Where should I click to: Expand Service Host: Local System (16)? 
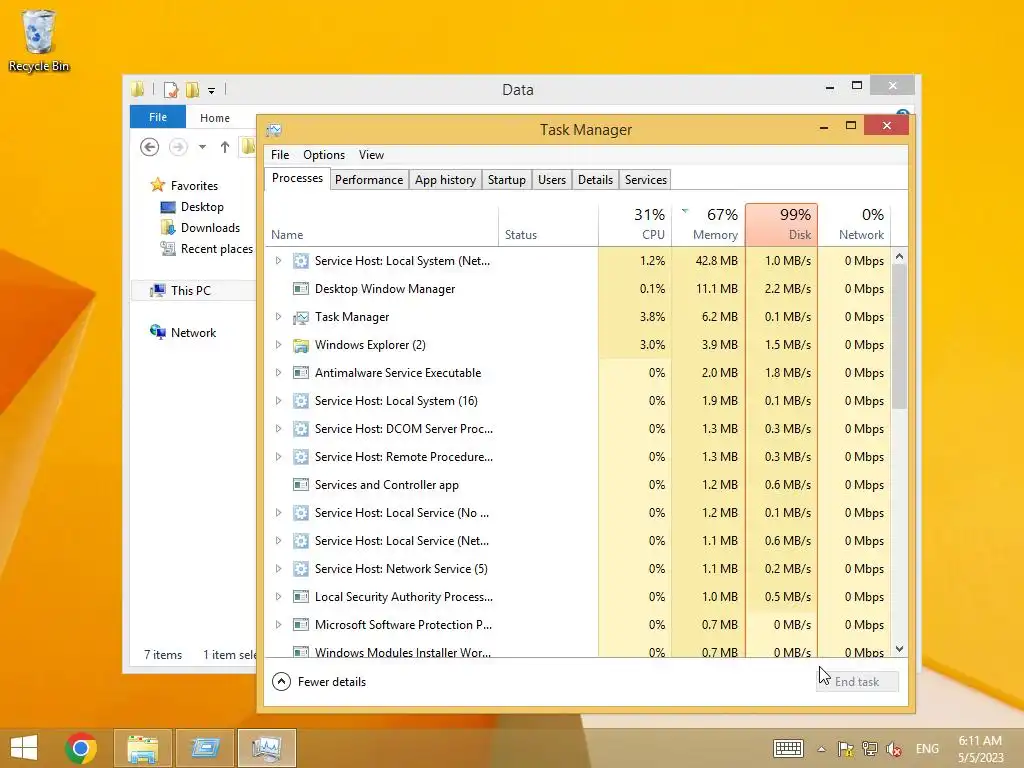click(278, 401)
